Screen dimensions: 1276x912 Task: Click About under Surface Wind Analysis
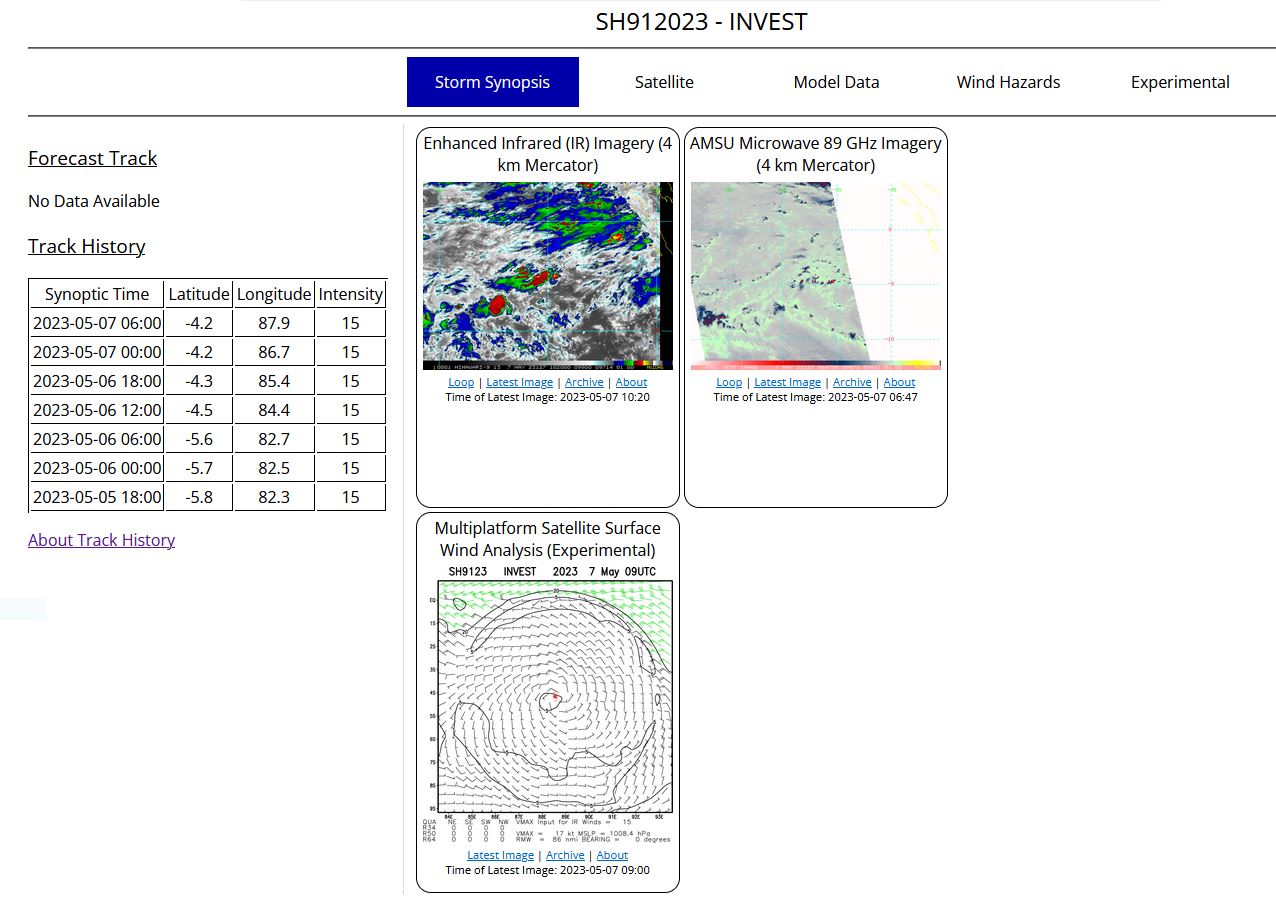coord(612,855)
